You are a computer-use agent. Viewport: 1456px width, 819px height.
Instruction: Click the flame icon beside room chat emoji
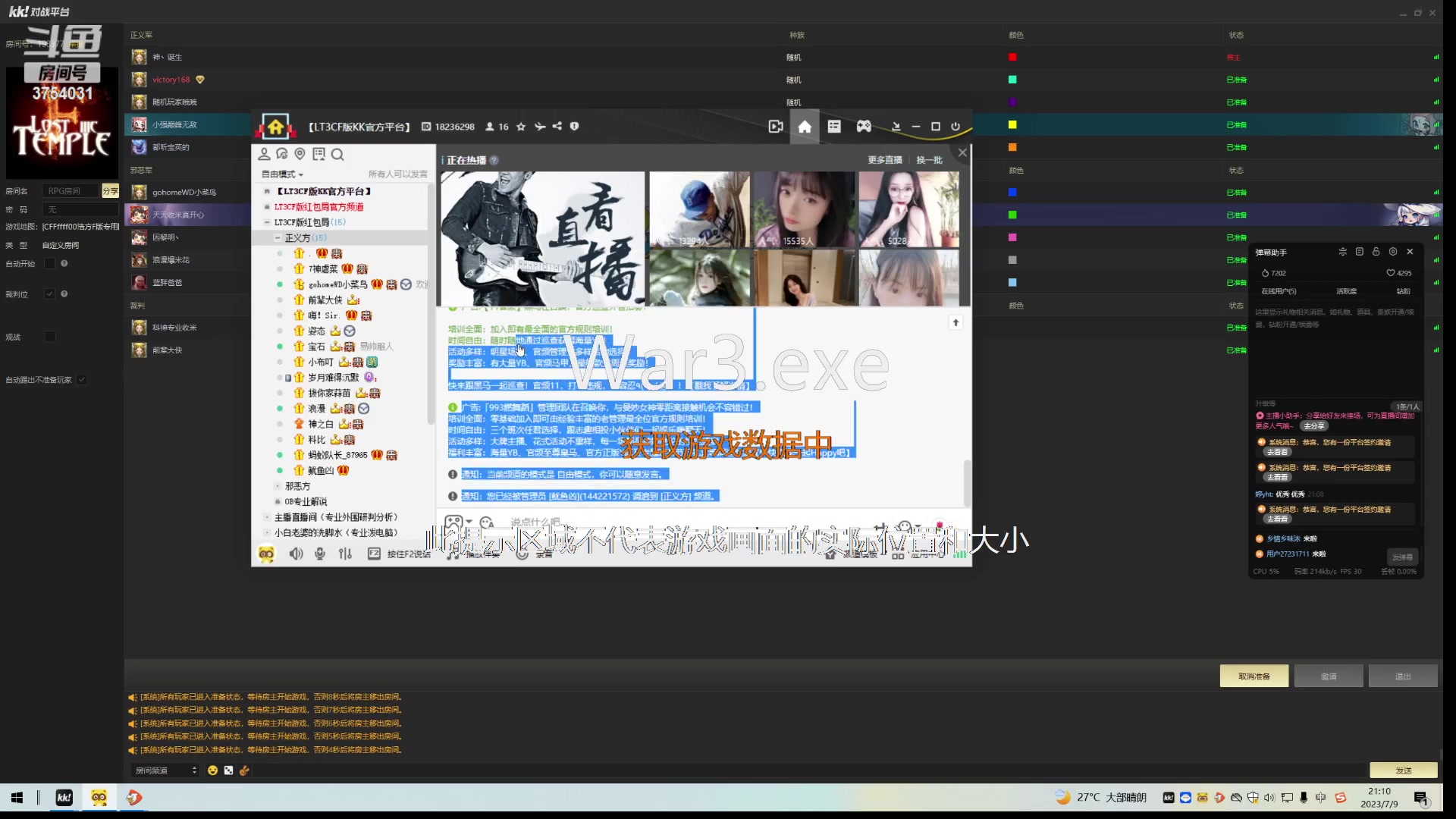click(244, 770)
